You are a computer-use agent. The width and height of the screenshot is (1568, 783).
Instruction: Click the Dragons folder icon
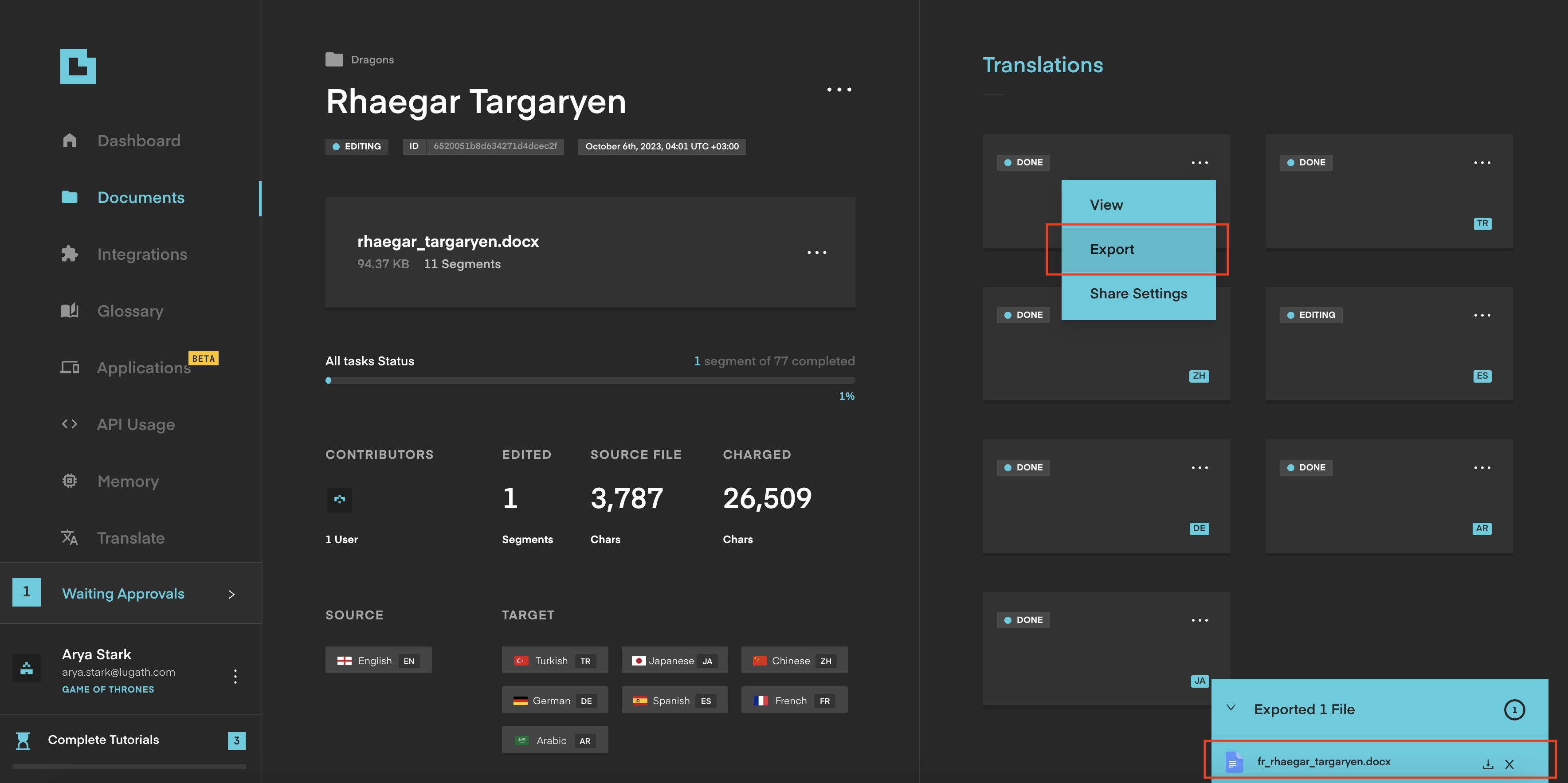coord(334,59)
